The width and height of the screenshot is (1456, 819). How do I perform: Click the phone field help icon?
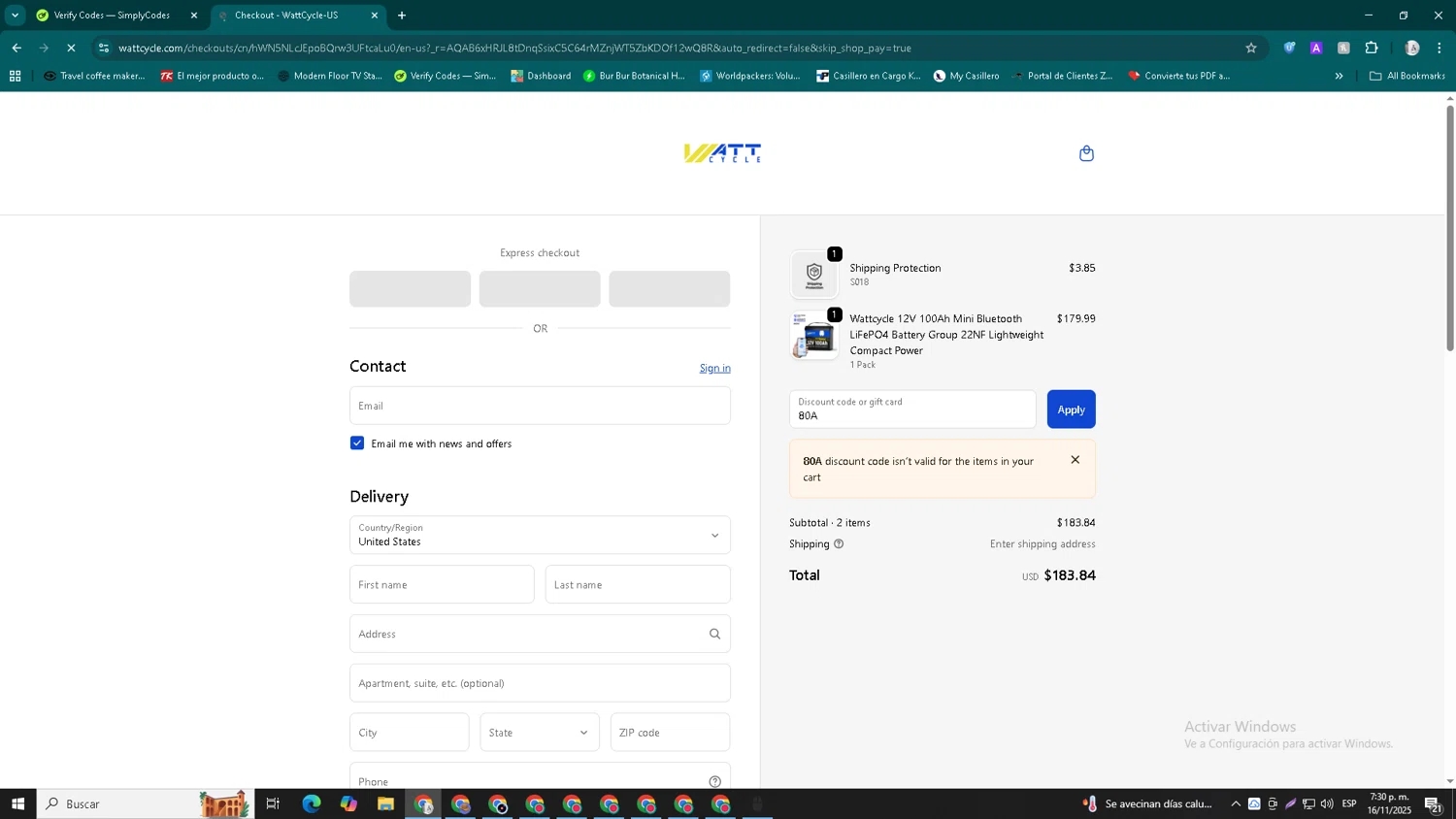714,782
